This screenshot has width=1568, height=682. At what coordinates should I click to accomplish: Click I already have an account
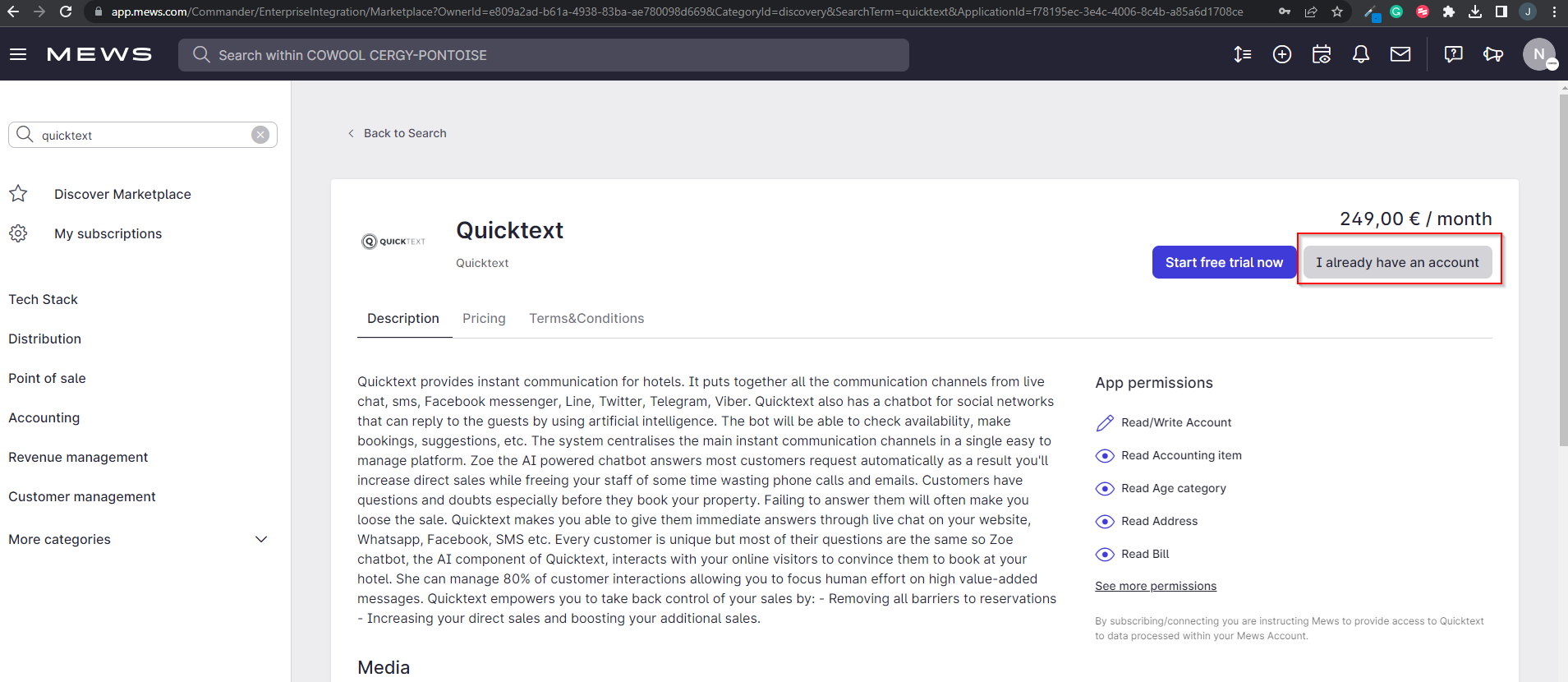click(1397, 262)
